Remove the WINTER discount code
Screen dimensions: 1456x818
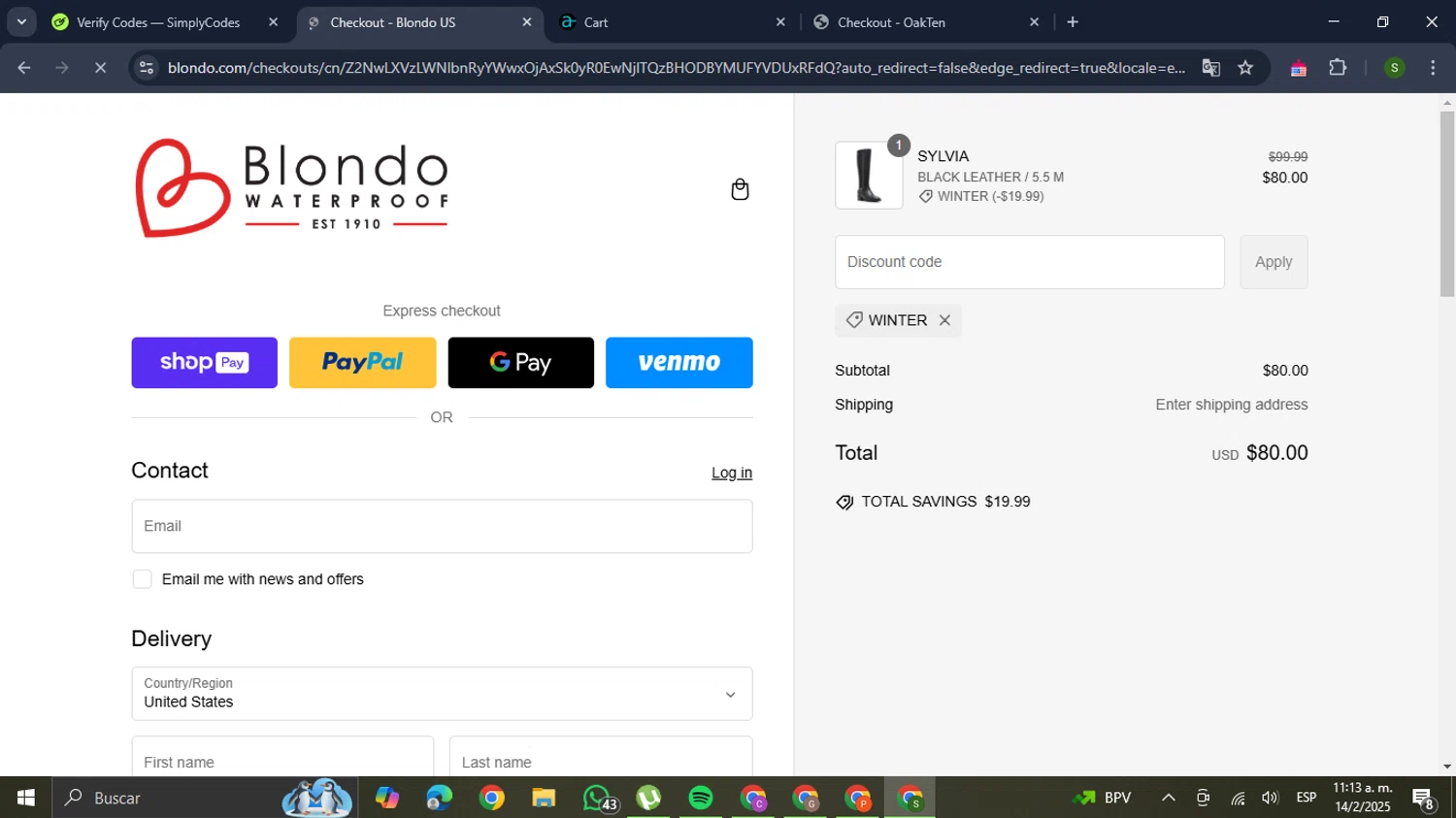pyautogui.click(x=944, y=320)
